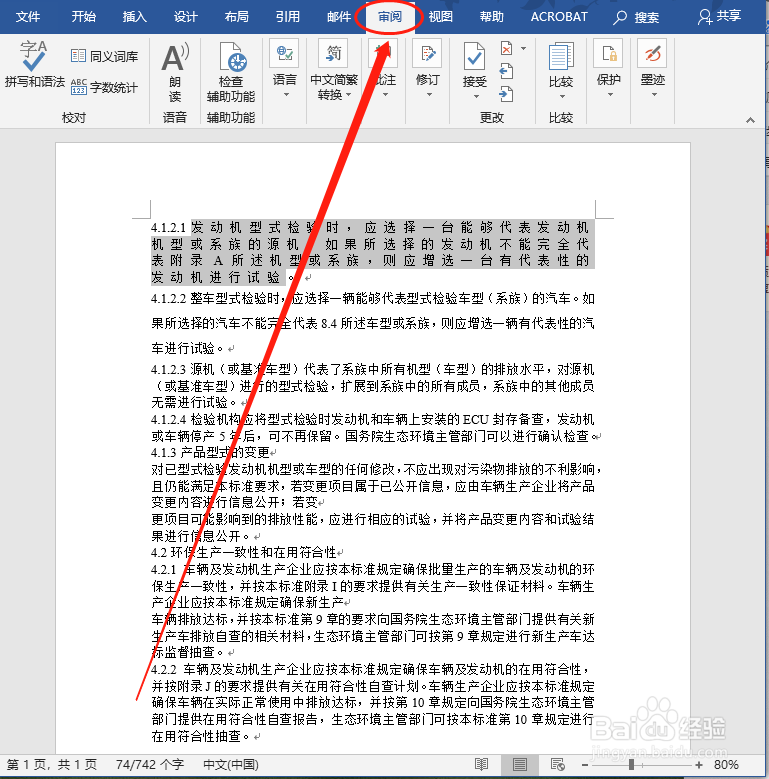Click the line 在用符合性抽查。
The width and height of the screenshot is (769, 779).
[x=200, y=736]
